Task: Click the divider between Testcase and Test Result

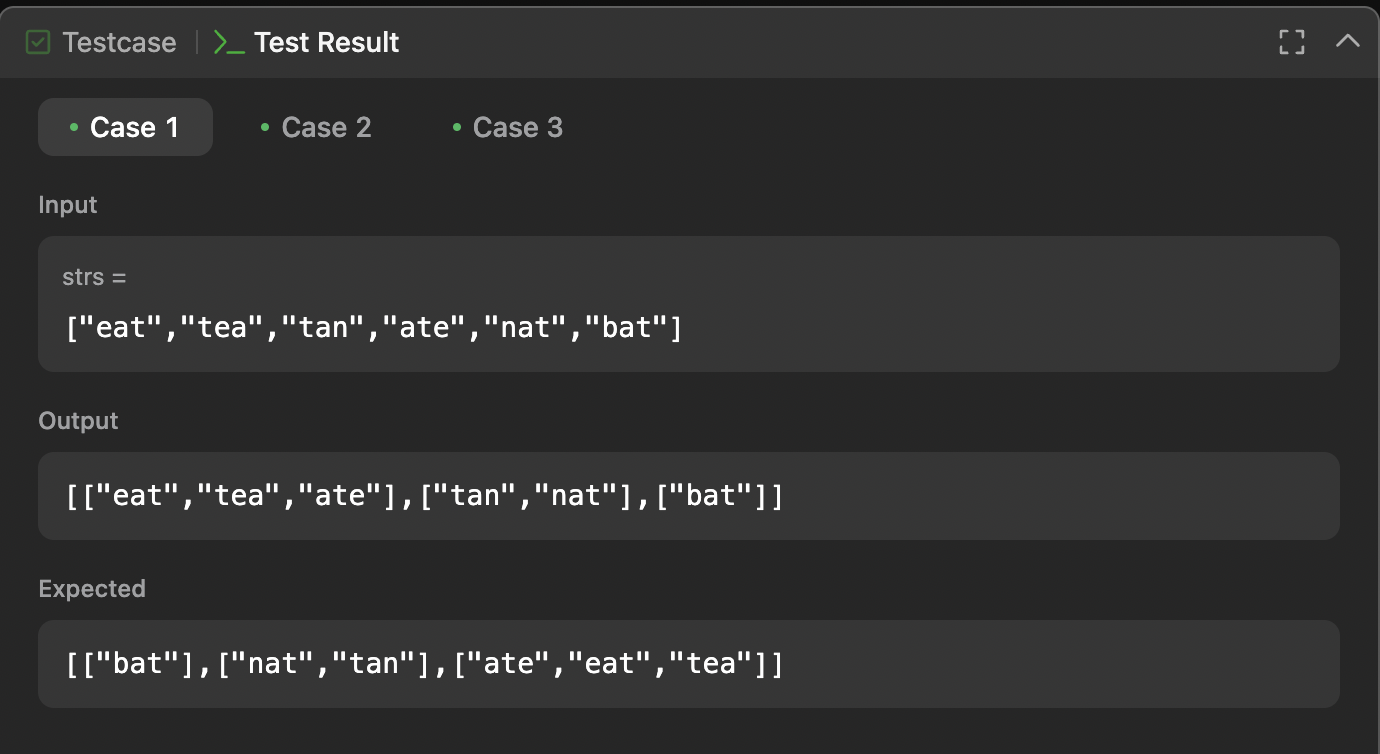Action: tap(196, 43)
